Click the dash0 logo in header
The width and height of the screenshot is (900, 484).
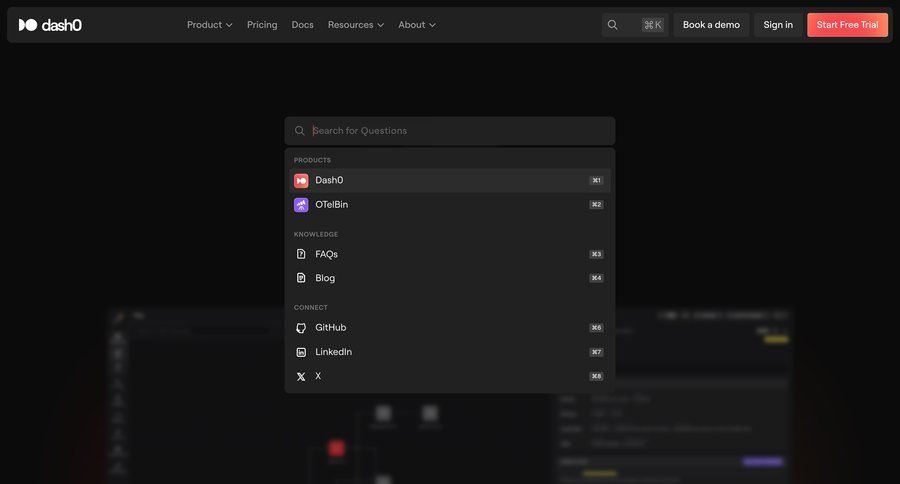[50, 25]
